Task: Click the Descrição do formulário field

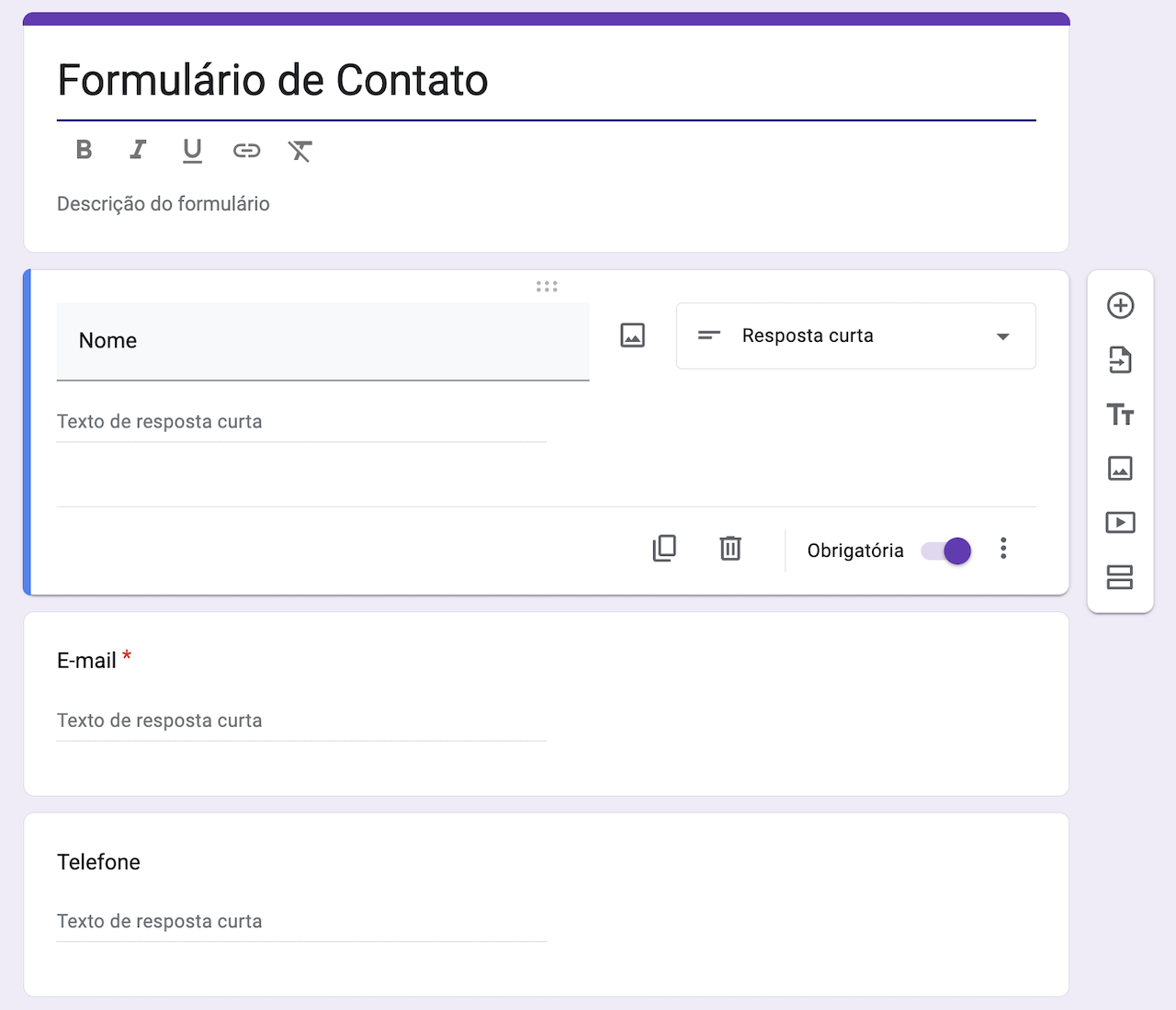Action: (x=164, y=204)
